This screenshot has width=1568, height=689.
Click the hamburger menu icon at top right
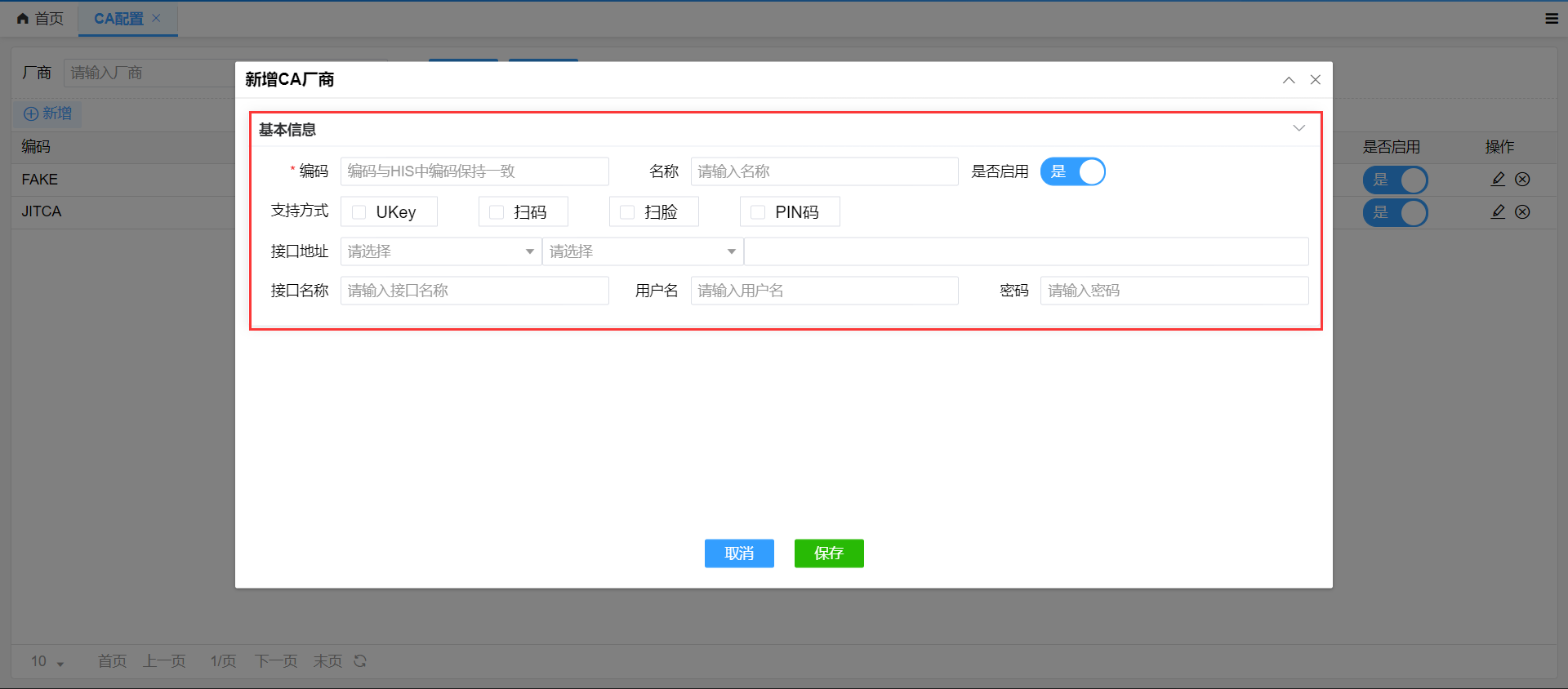click(x=1552, y=19)
